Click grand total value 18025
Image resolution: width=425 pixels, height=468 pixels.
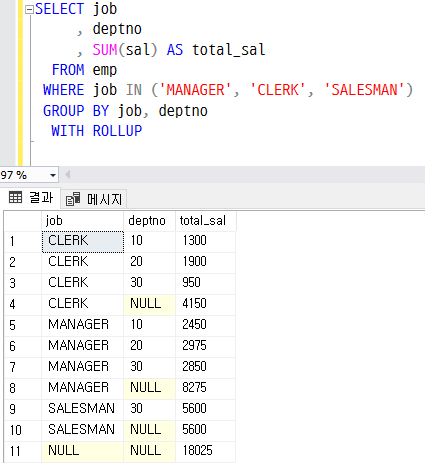point(205,451)
